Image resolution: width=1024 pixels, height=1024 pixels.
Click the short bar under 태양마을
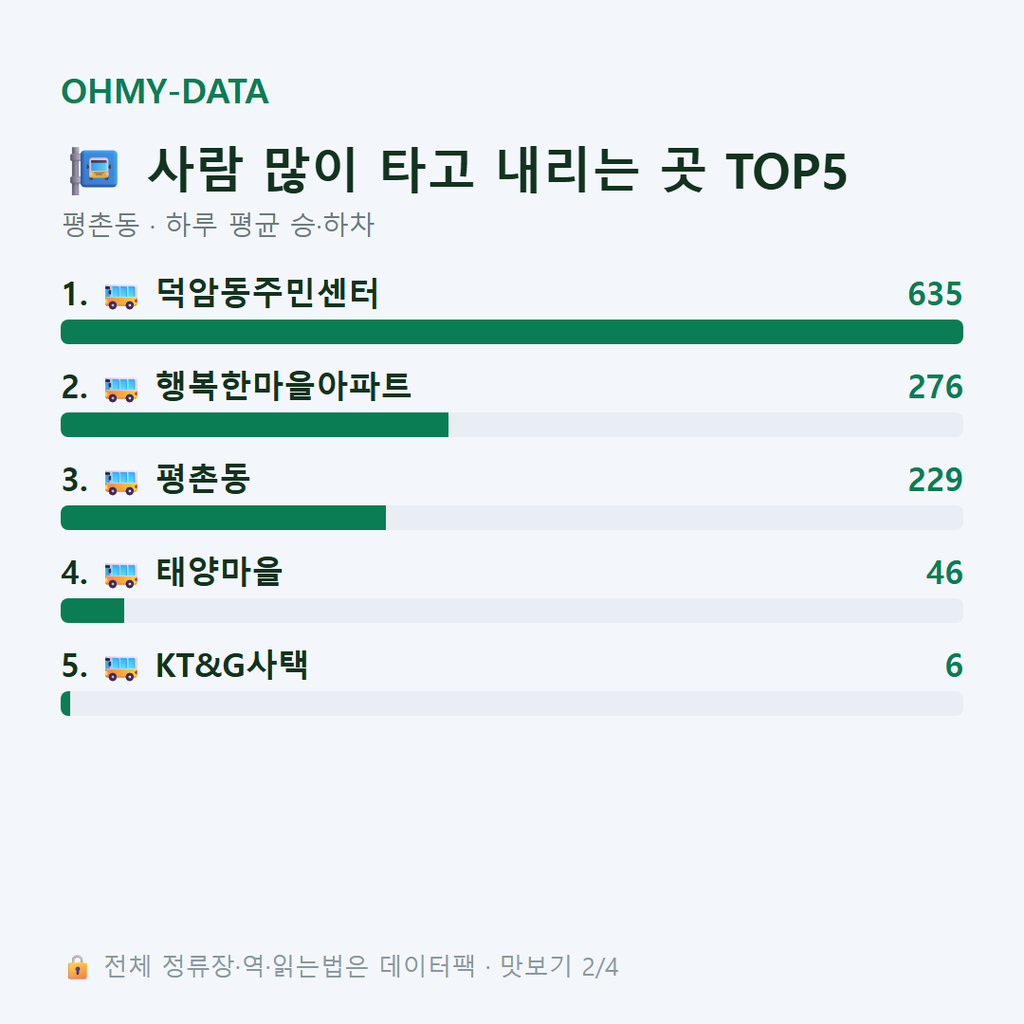coord(93,611)
